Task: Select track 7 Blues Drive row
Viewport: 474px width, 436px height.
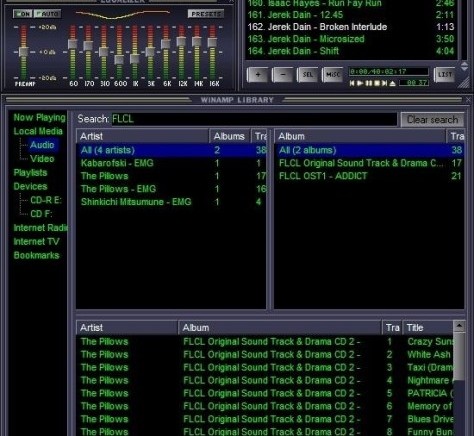Action: tap(265, 419)
